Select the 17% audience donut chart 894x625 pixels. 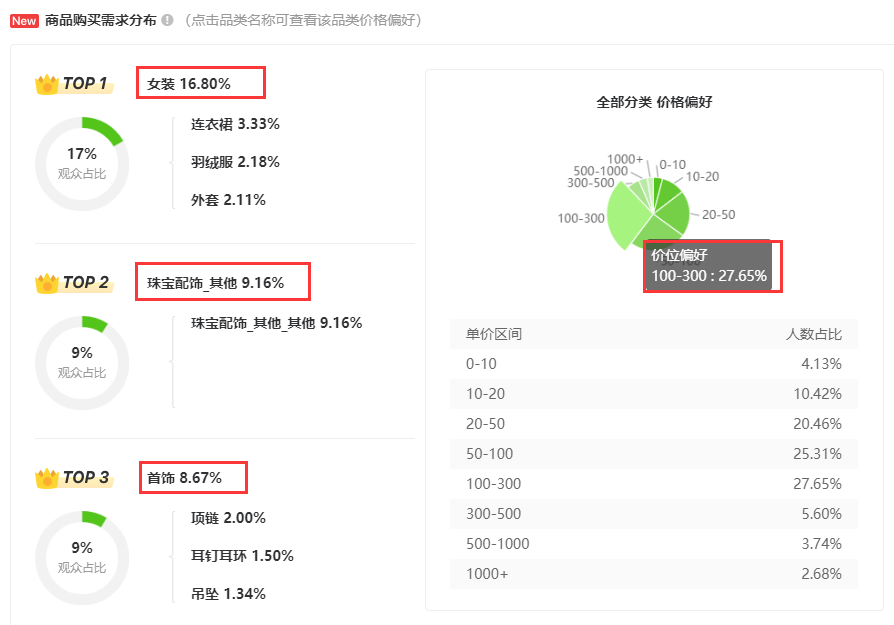(82, 164)
